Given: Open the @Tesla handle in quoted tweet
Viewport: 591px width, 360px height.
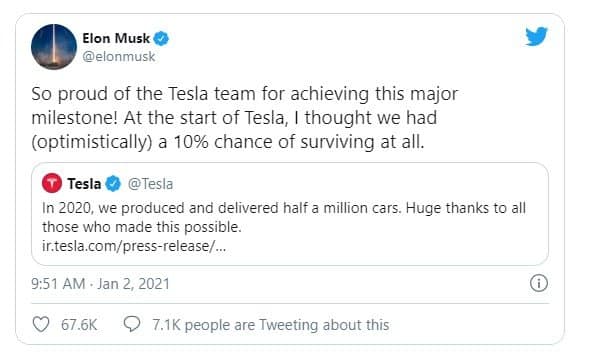Looking at the screenshot, I should (150, 184).
